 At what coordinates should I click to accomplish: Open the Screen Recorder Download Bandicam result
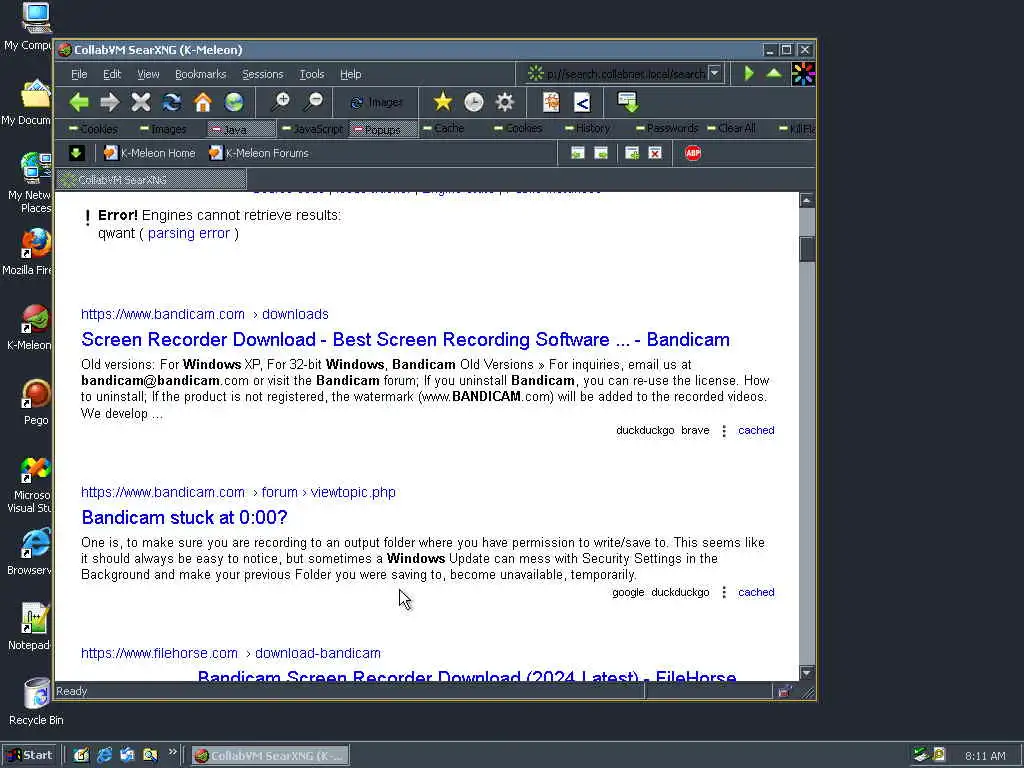tap(406, 340)
